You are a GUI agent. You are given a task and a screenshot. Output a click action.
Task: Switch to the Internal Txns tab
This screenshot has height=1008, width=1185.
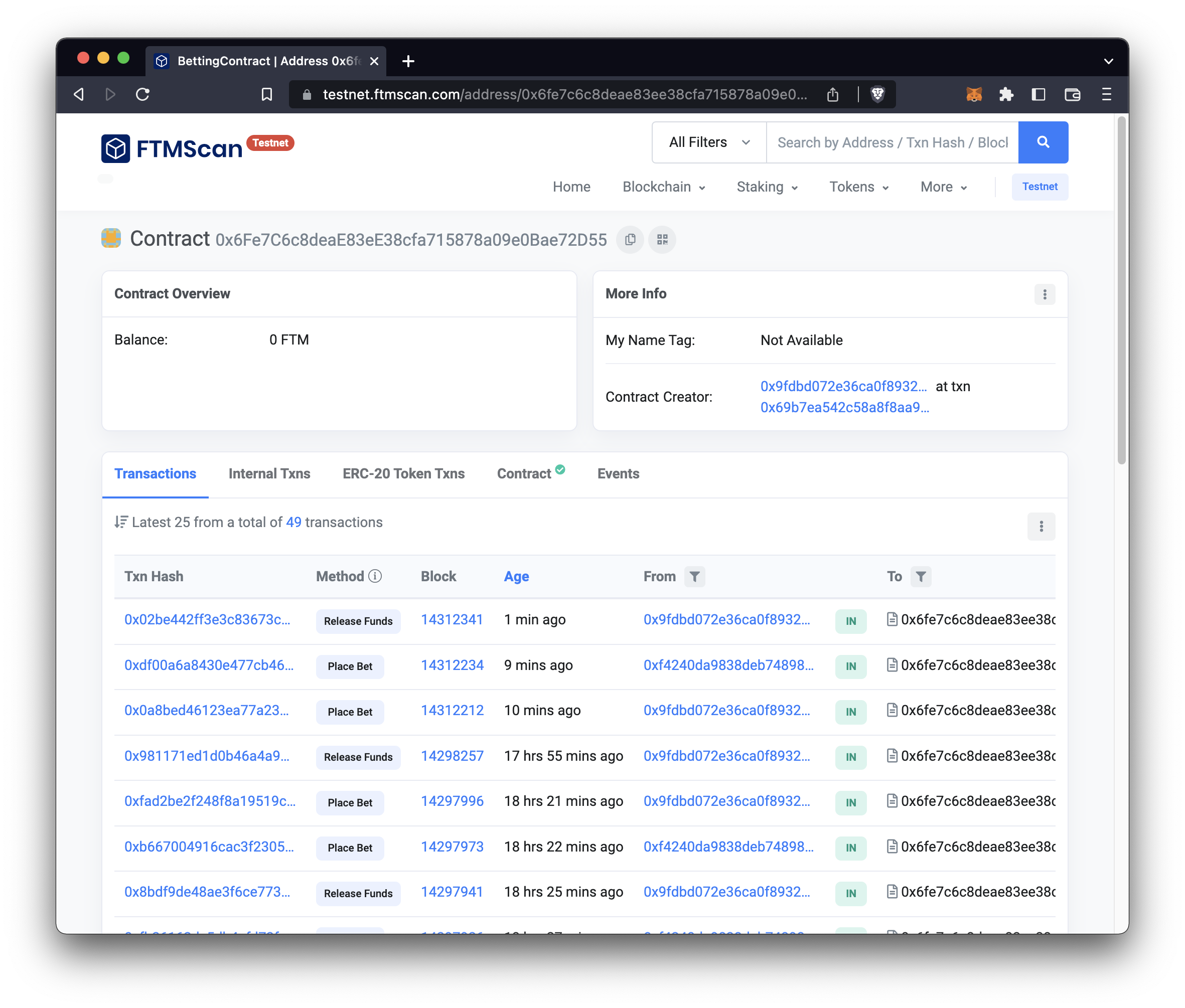coord(269,474)
